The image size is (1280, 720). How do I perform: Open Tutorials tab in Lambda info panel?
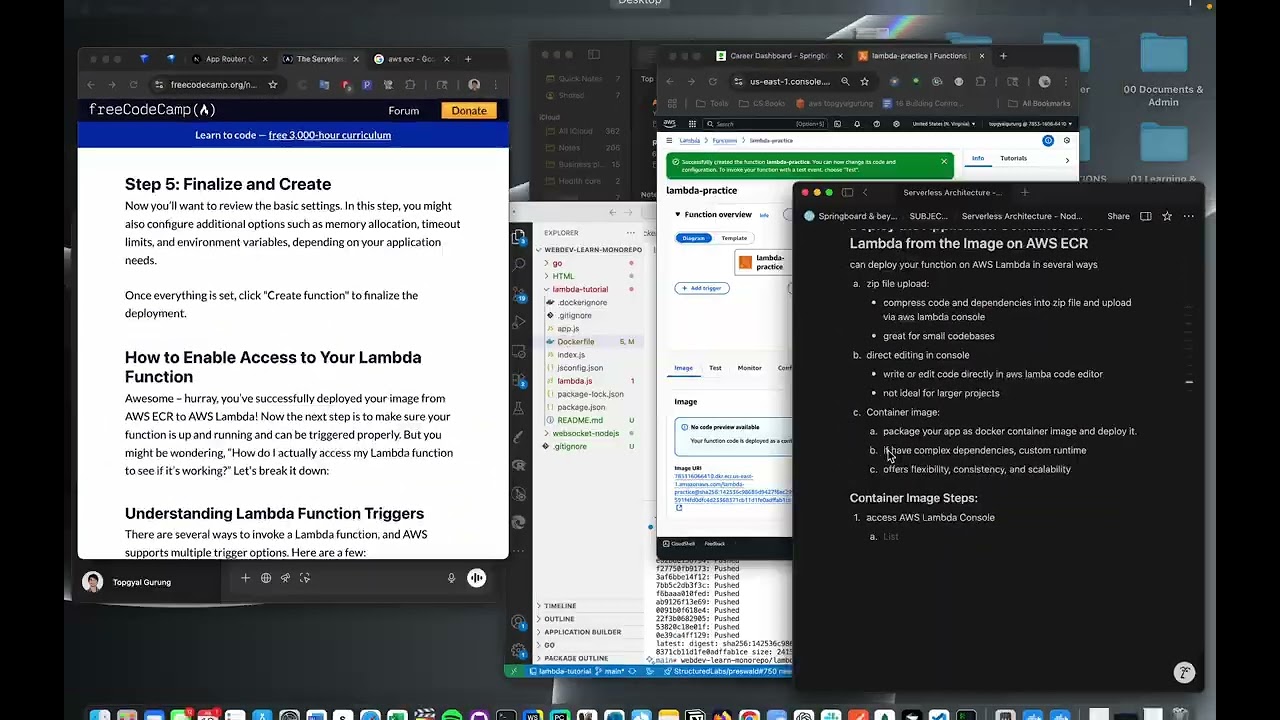tap(1013, 158)
